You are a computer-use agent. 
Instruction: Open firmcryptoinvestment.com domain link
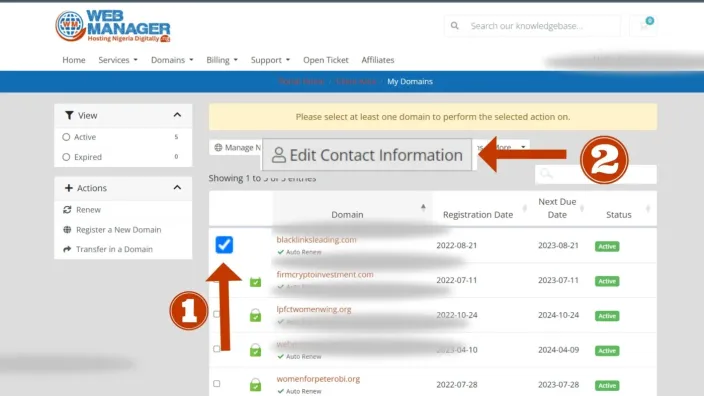click(x=325, y=274)
